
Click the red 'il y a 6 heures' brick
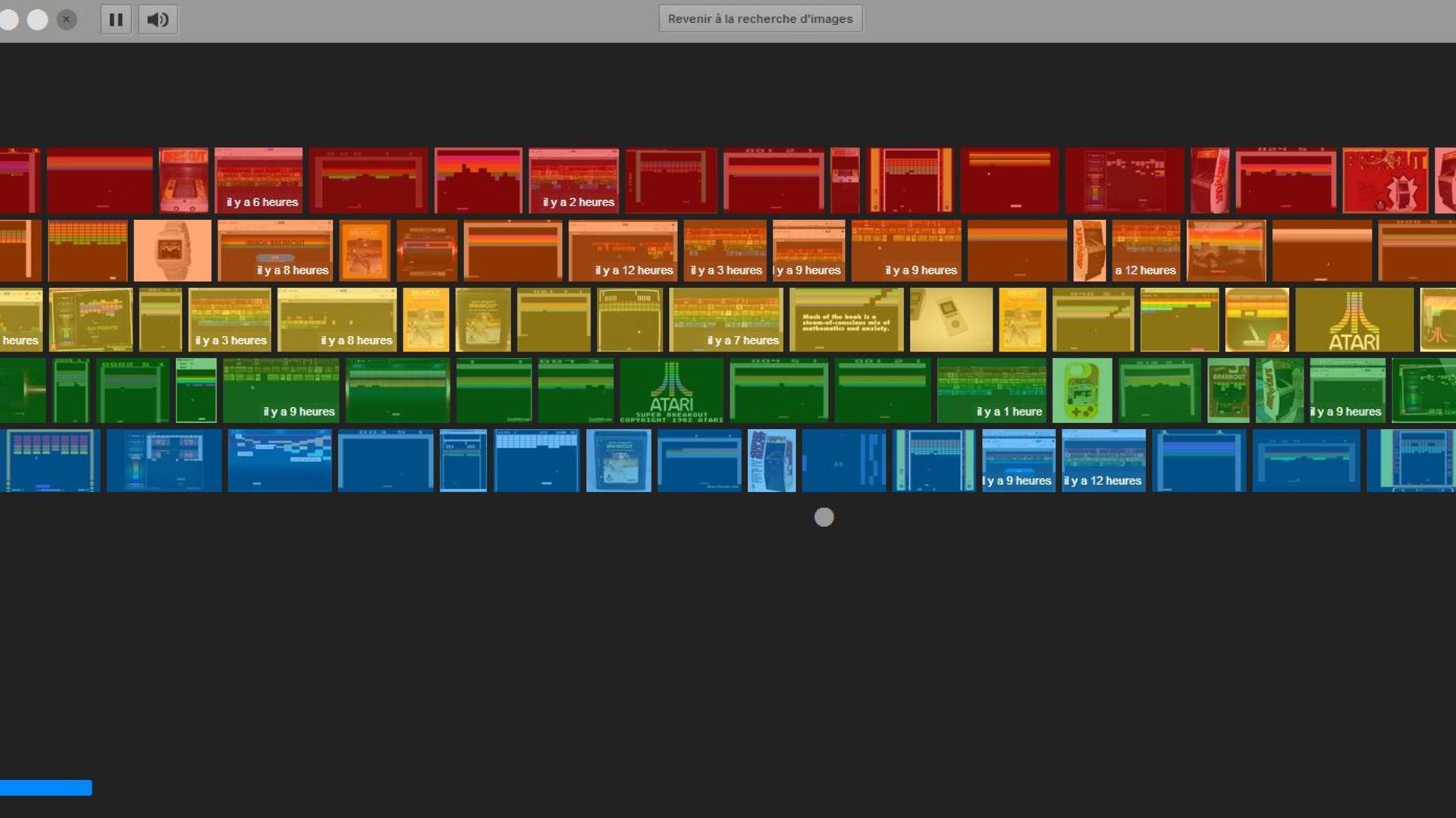click(x=259, y=180)
